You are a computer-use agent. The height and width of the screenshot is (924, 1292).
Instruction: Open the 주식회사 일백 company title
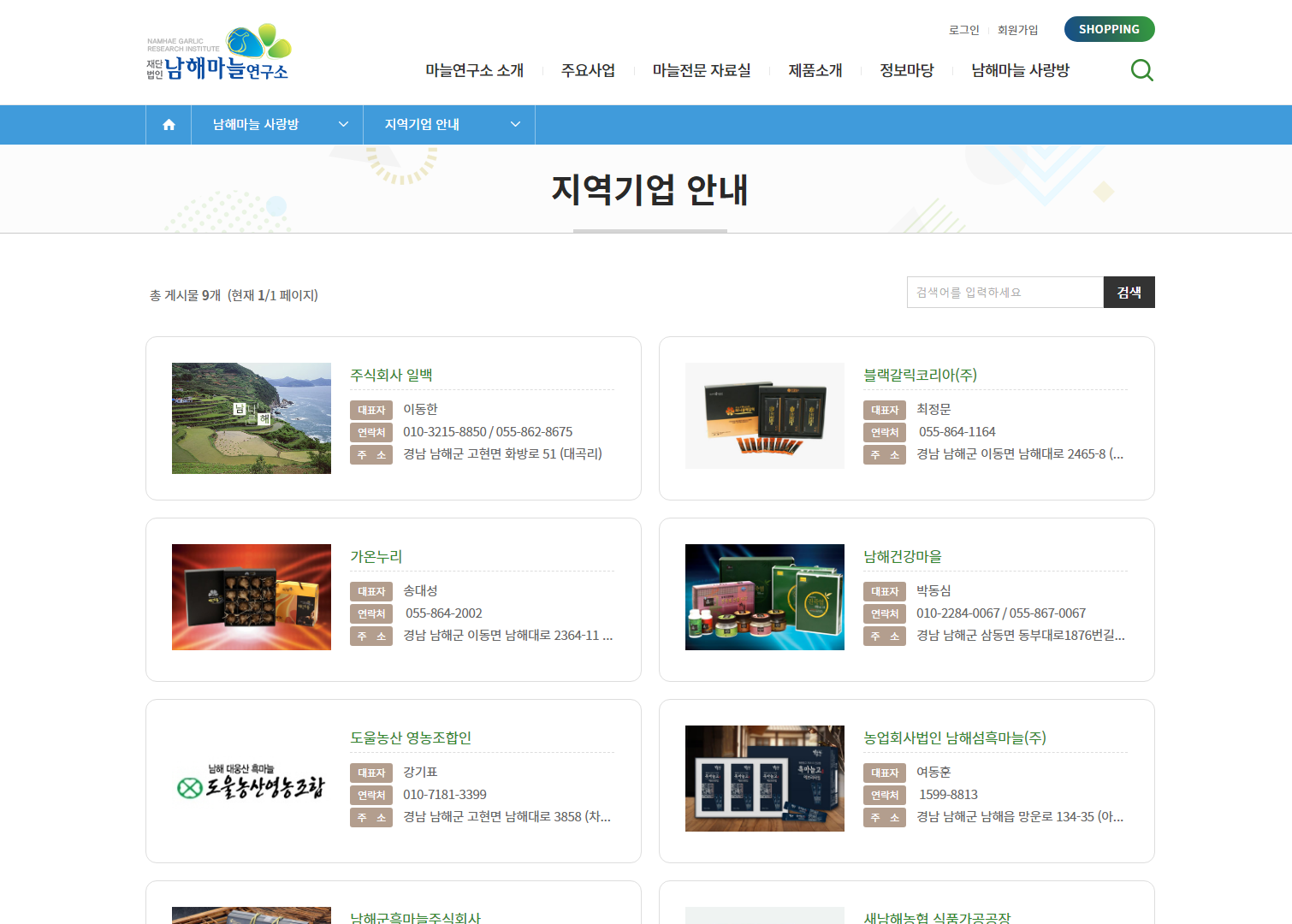click(x=391, y=375)
